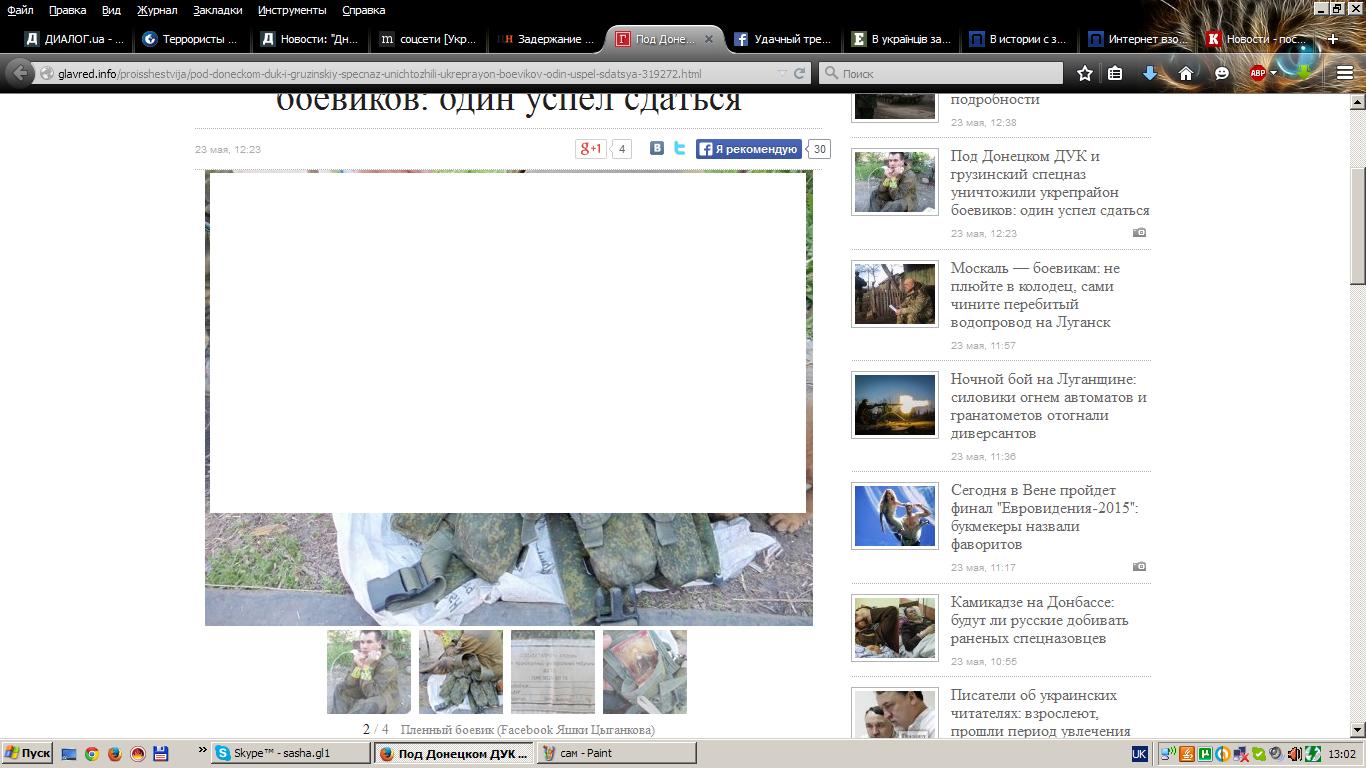
Task: Click the Google +1 share button
Action: coord(591,149)
